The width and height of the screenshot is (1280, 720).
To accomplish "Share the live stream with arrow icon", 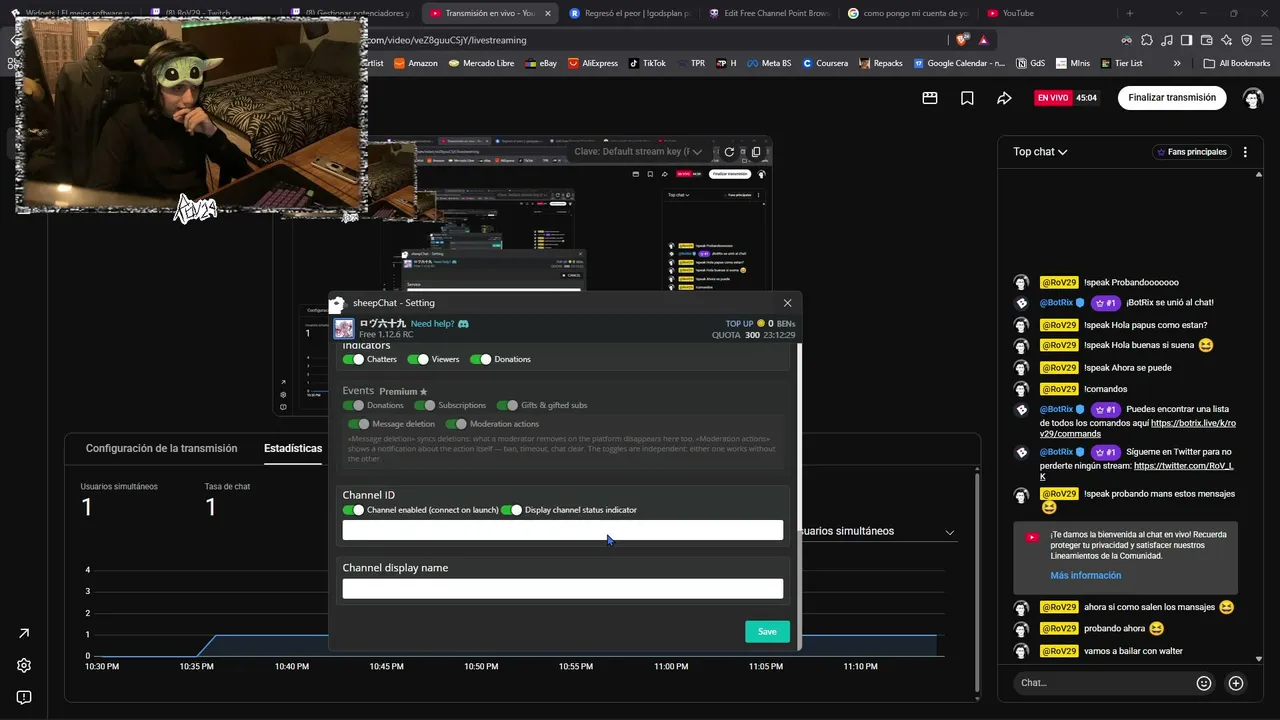I will 1004,98.
